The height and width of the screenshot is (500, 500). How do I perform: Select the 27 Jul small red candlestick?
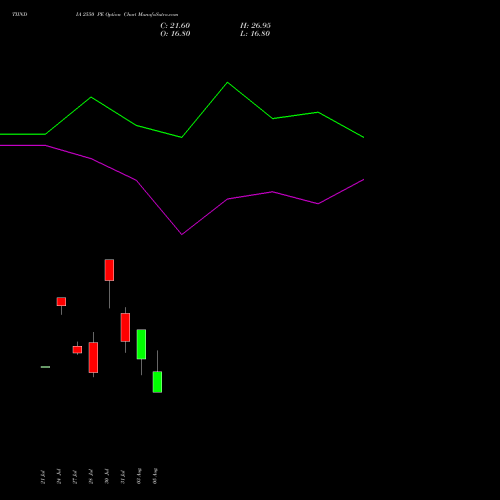click(x=77, y=349)
